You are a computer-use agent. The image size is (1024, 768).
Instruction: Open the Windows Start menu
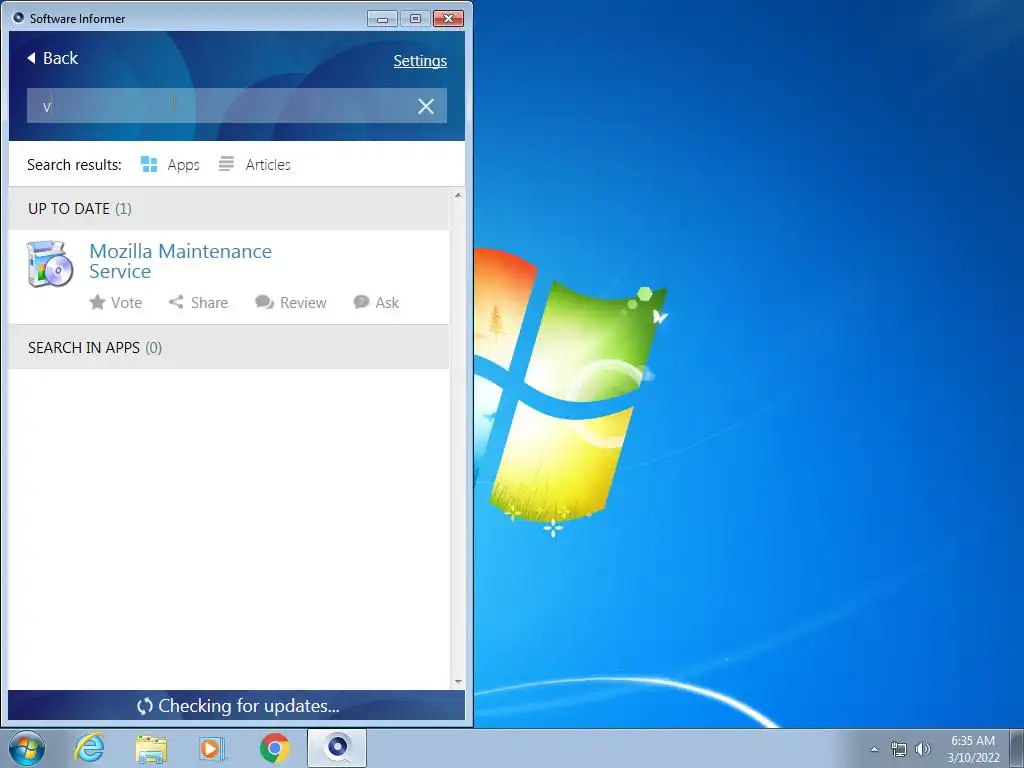click(27, 748)
